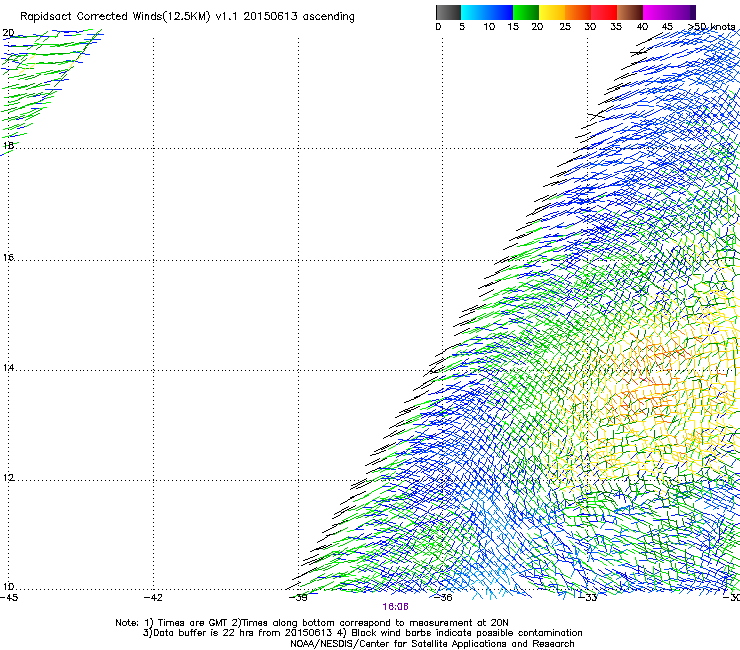The image size is (740, 650).
Task: Click the purple '16:06' swath time label
Action: [x=395, y=607]
